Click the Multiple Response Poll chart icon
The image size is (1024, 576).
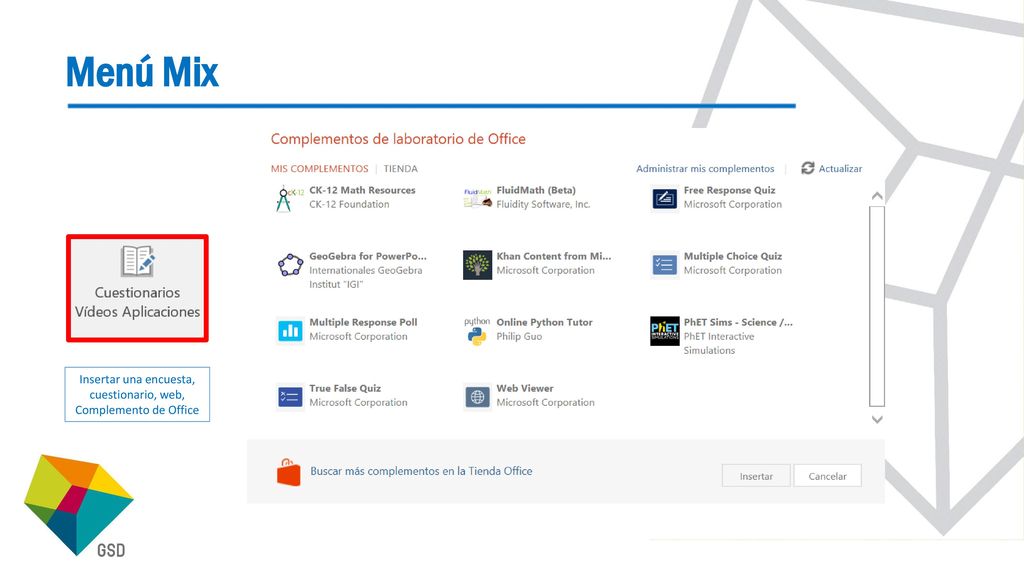tap(290, 330)
